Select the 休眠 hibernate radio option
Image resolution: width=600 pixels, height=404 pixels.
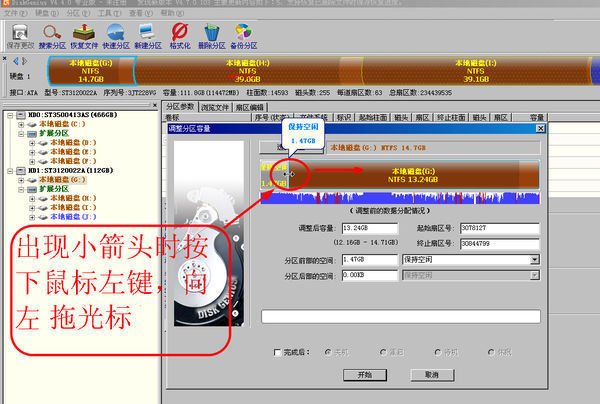tap(491, 352)
